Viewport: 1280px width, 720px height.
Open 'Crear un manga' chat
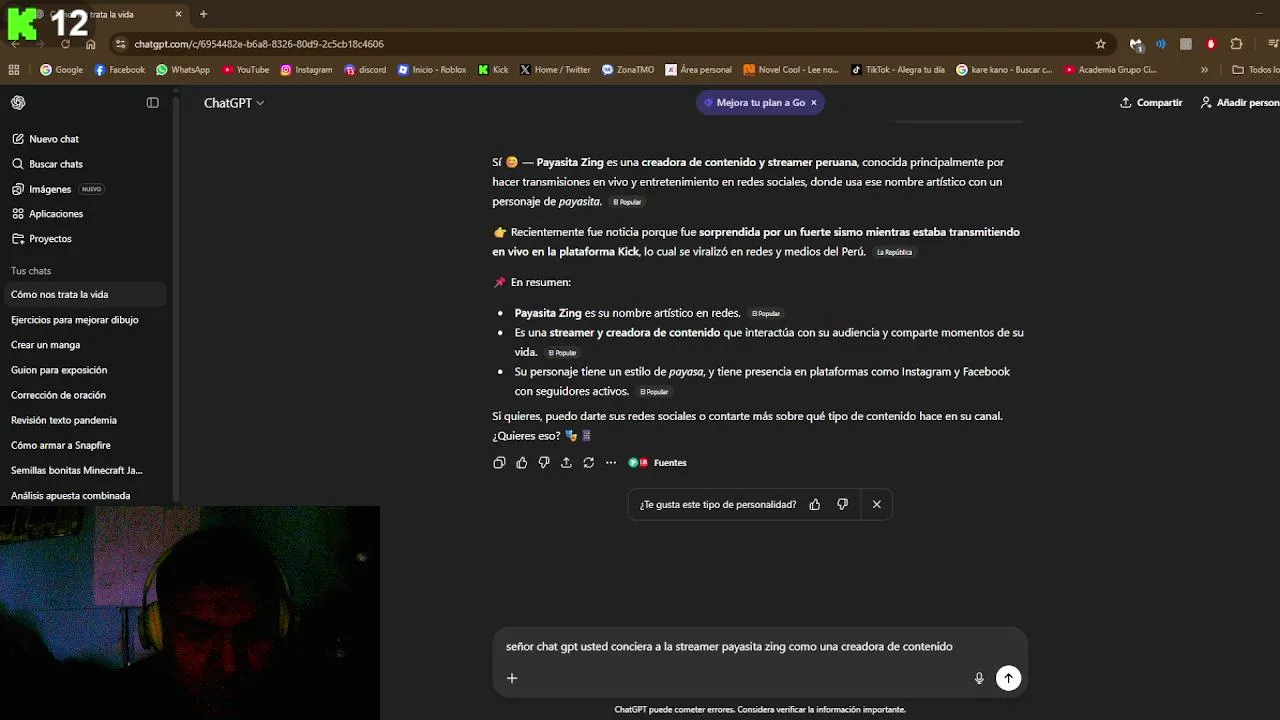coord(86,345)
